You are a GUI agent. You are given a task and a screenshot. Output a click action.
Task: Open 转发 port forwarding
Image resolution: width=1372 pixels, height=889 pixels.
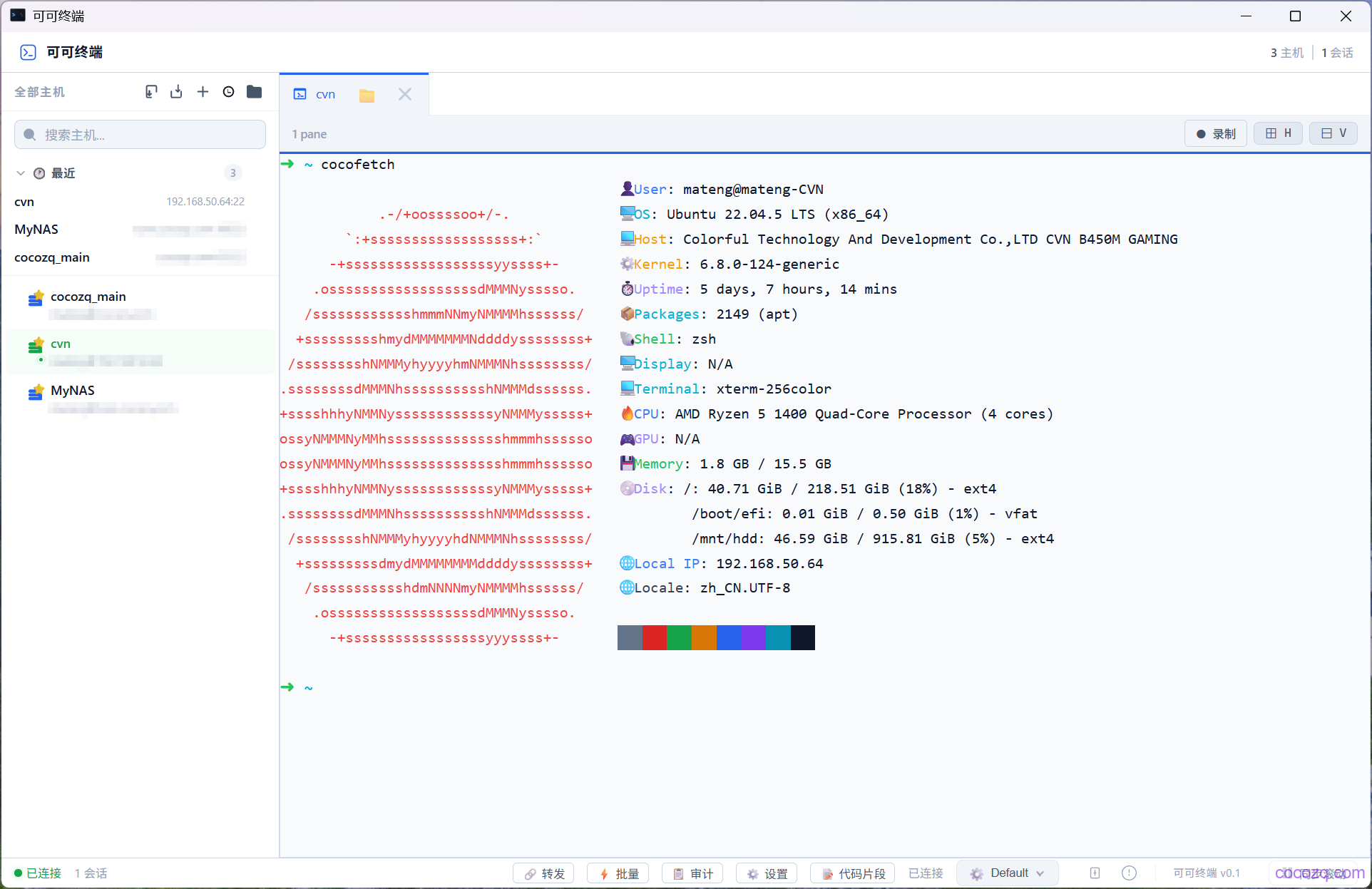543,873
